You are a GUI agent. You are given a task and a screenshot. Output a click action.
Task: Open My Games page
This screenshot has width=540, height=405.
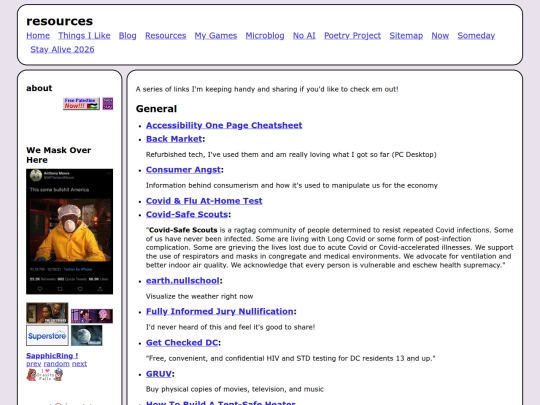point(216,35)
